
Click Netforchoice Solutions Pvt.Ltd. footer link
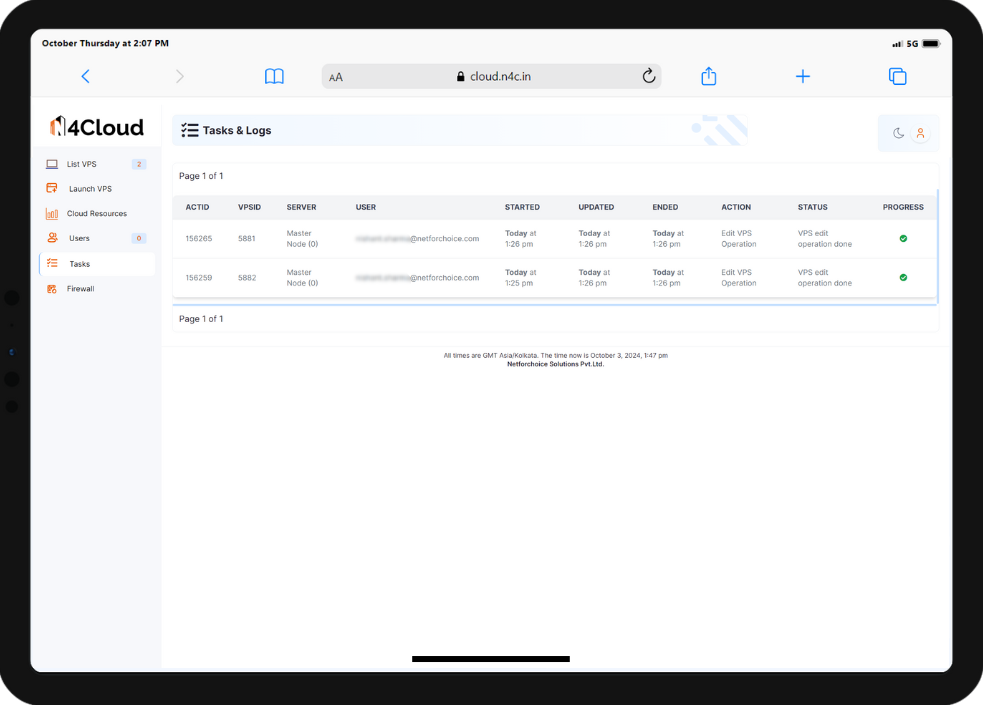555,364
